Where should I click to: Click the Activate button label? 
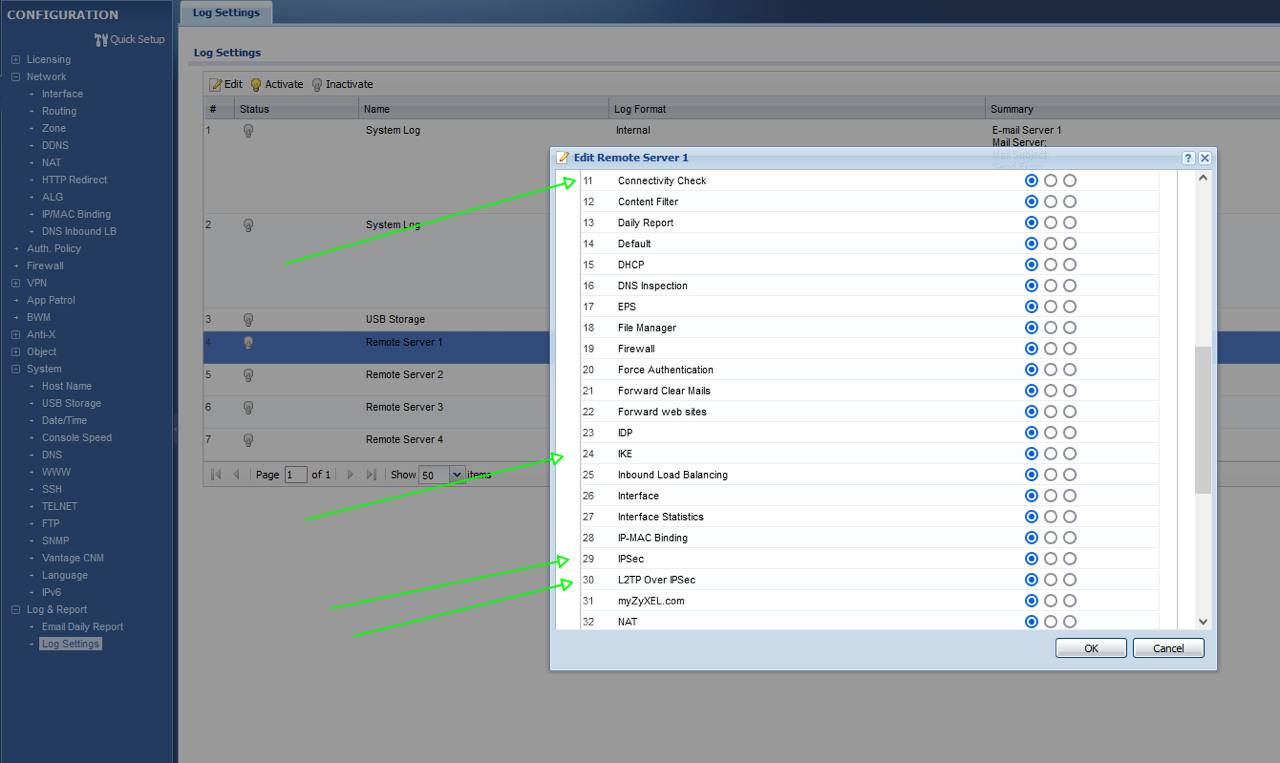[284, 84]
